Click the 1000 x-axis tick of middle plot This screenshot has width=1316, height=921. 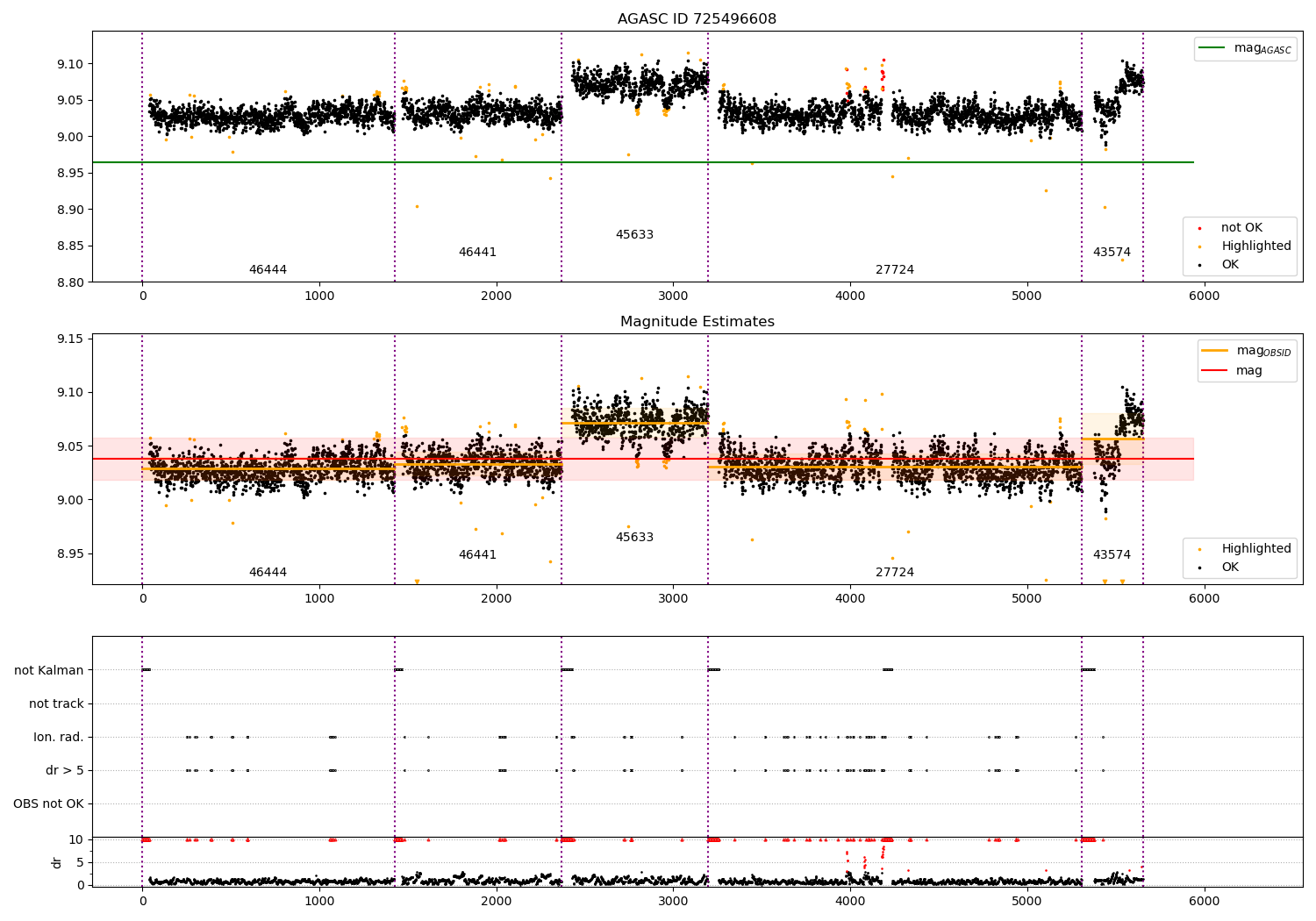(319, 599)
